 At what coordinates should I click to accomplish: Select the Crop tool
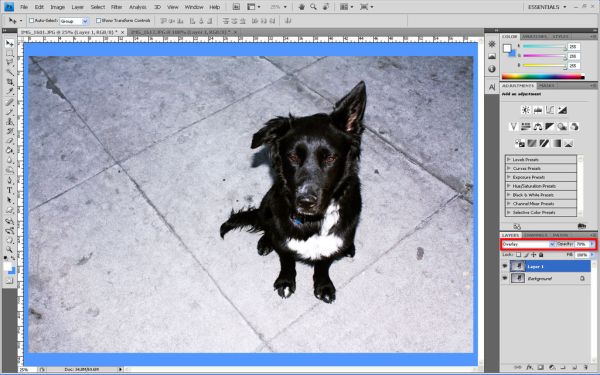10,82
